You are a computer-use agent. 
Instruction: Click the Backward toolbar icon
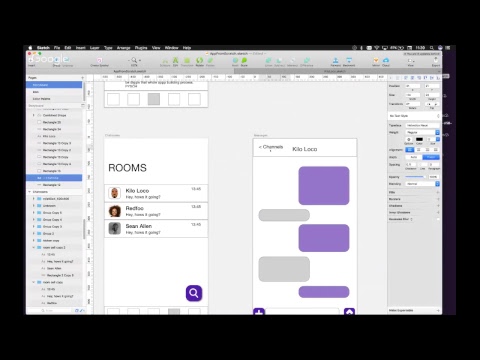349,60
